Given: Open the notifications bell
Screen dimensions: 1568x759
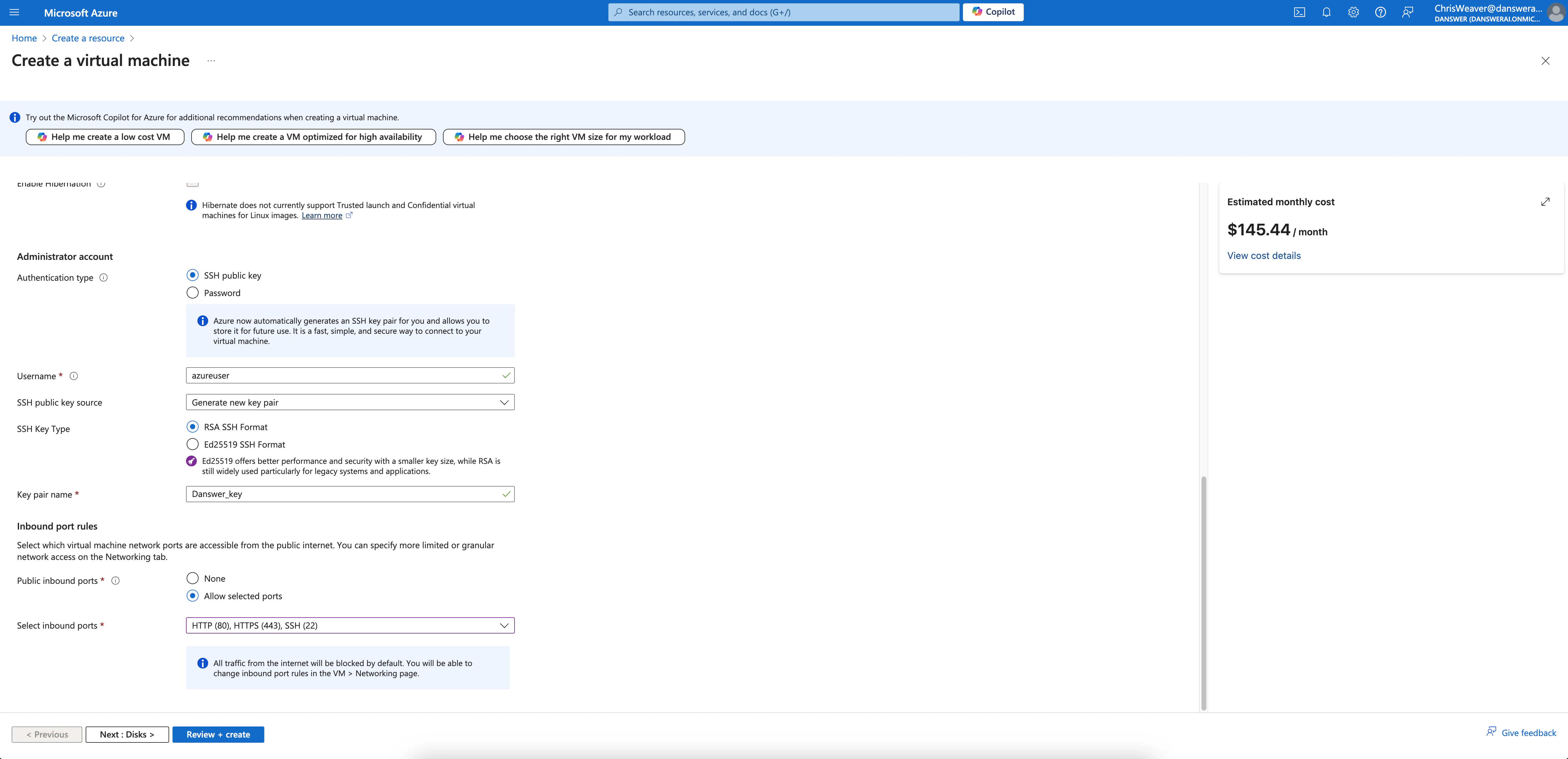Looking at the screenshot, I should [1326, 12].
